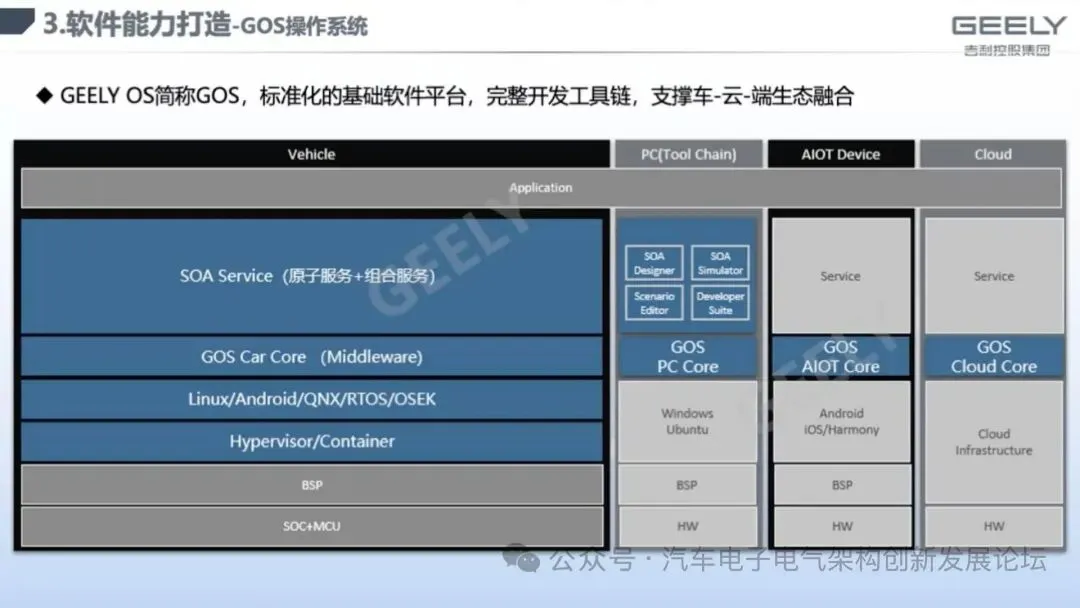Screen dimensions: 1080x608
Task: Click the 'GOS PC Core' block
Action: pos(687,357)
